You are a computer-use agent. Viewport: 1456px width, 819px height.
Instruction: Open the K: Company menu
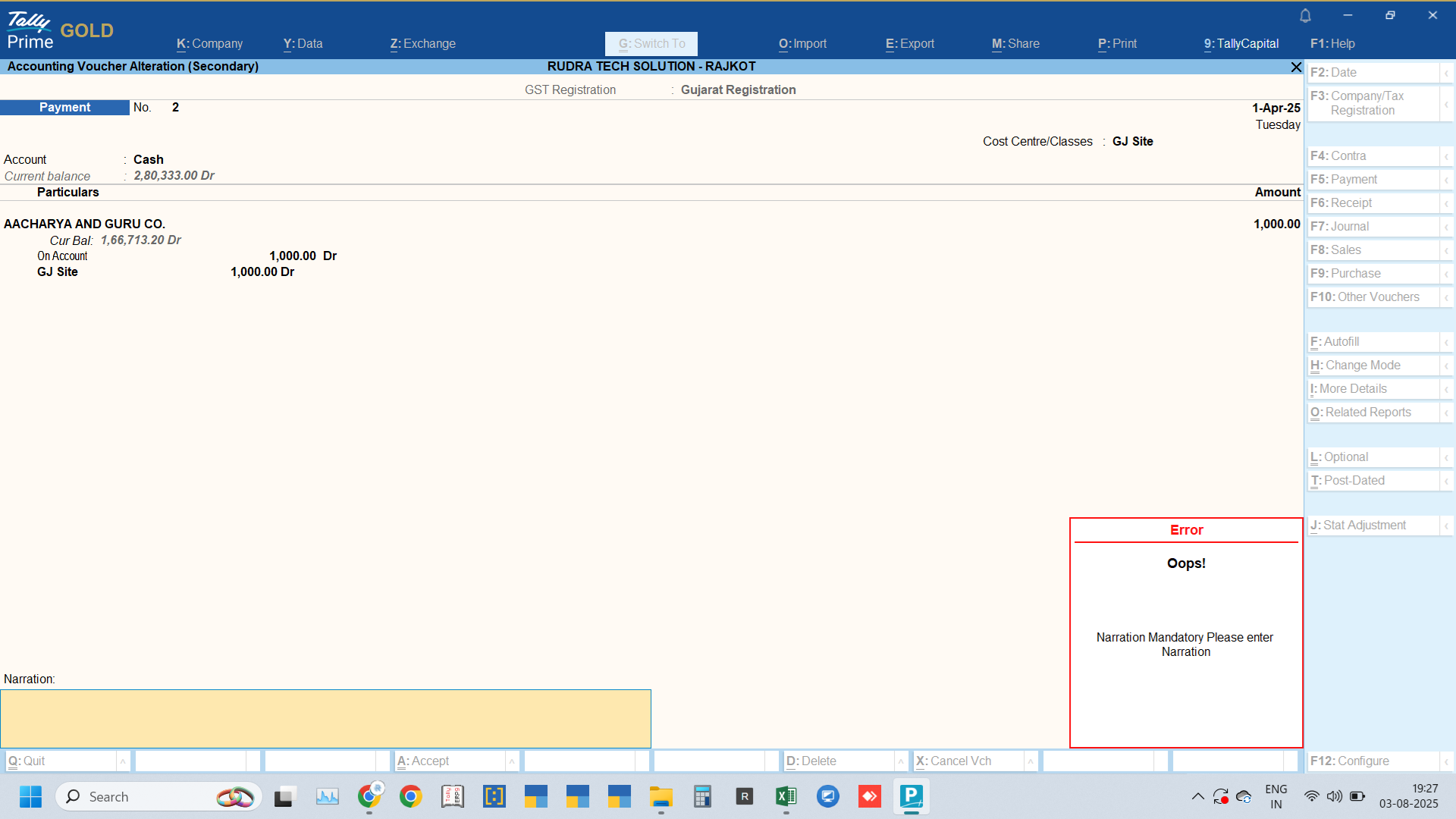tap(209, 43)
